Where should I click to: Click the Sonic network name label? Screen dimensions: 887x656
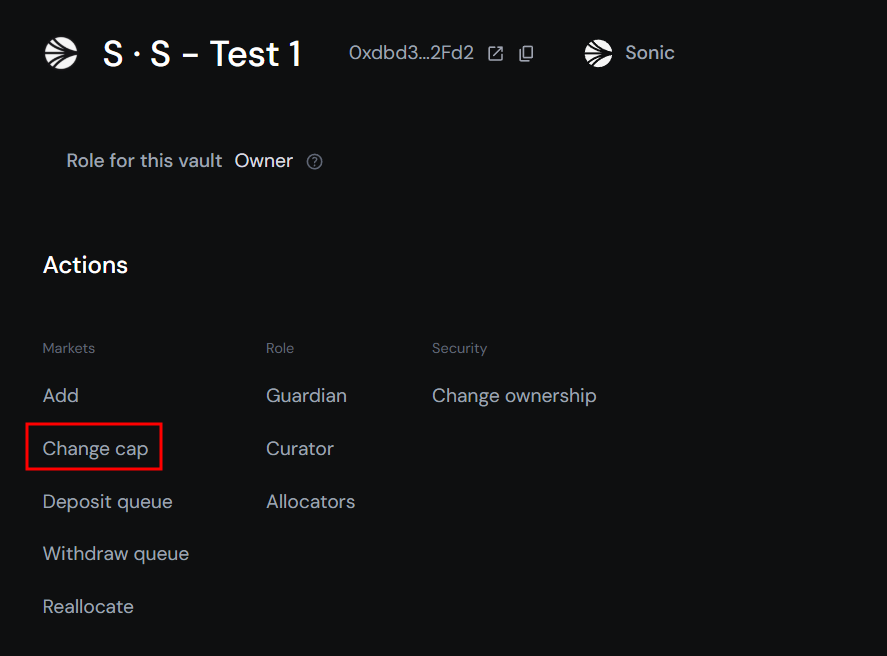click(x=650, y=53)
